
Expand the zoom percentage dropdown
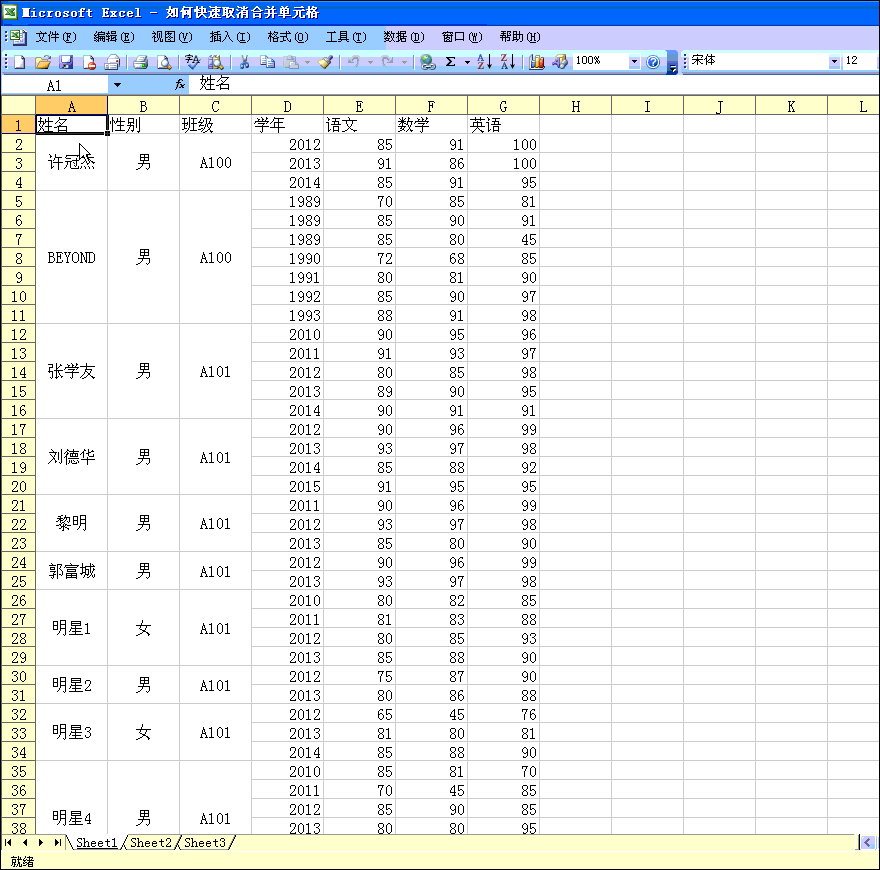(634, 62)
